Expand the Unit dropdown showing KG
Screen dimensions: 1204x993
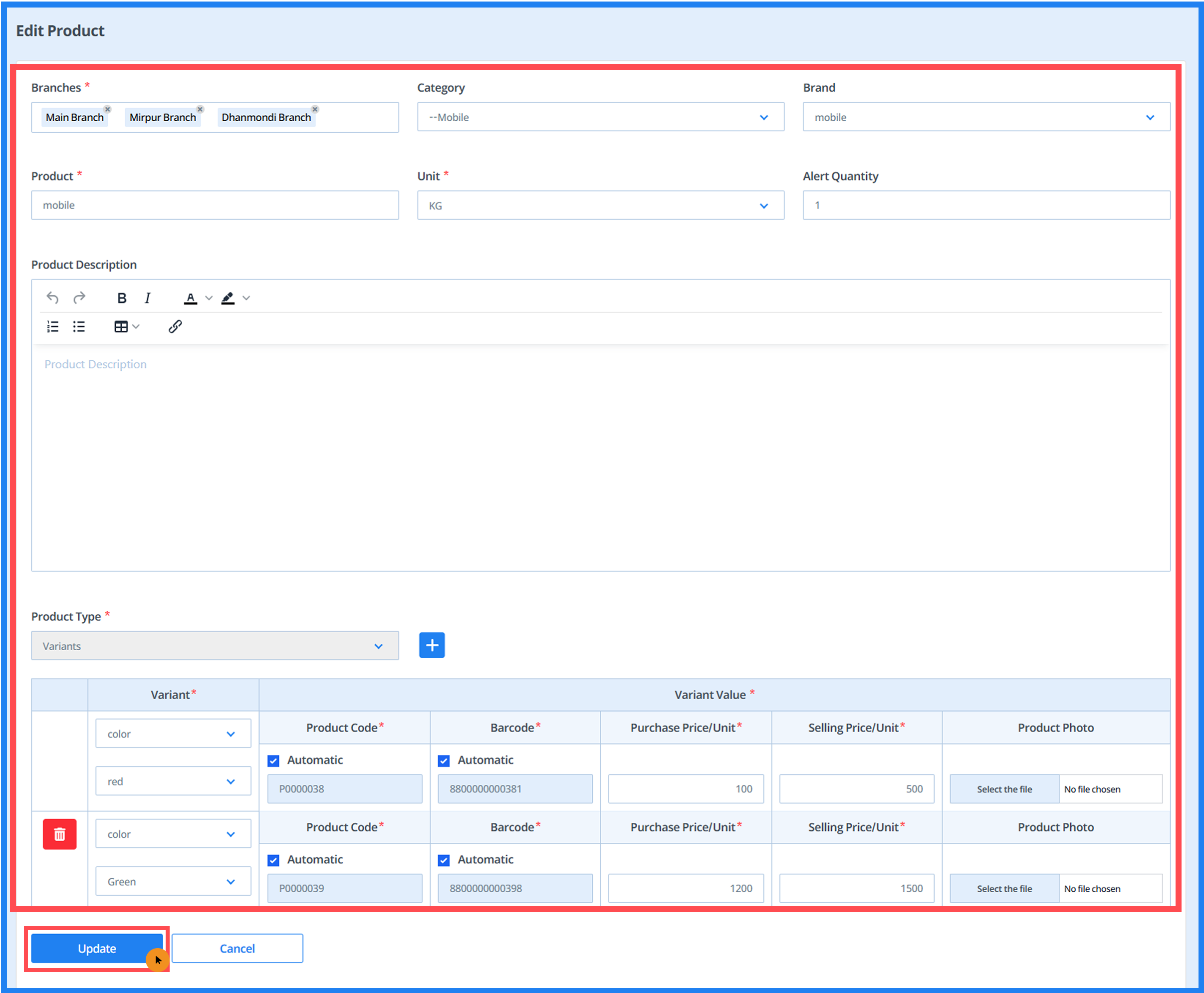[x=600, y=206]
